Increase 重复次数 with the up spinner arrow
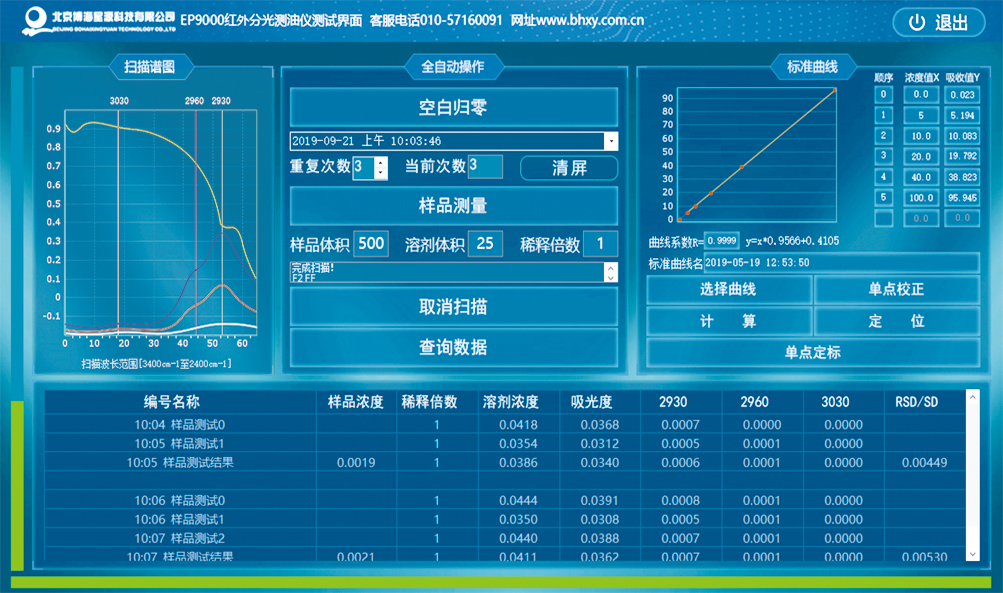 (x=380, y=161)
